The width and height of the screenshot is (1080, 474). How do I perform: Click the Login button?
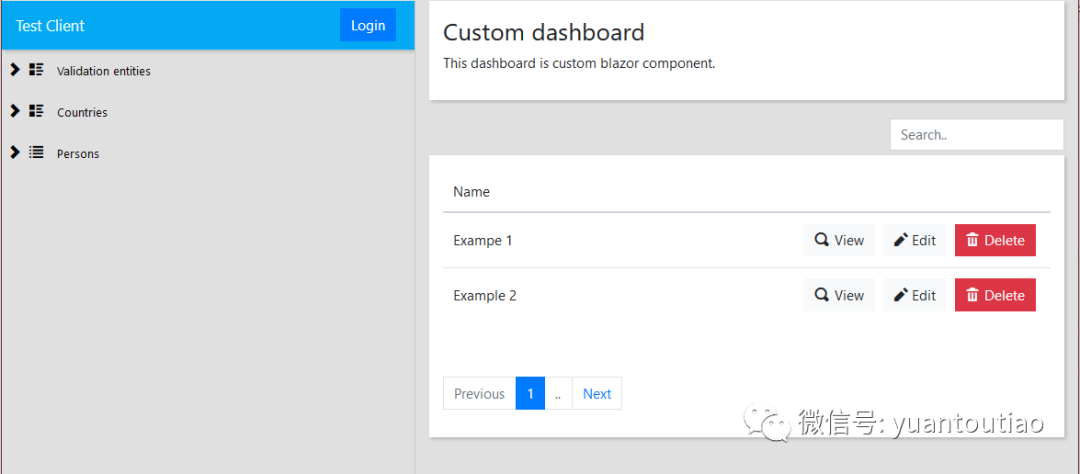[368, 25]
